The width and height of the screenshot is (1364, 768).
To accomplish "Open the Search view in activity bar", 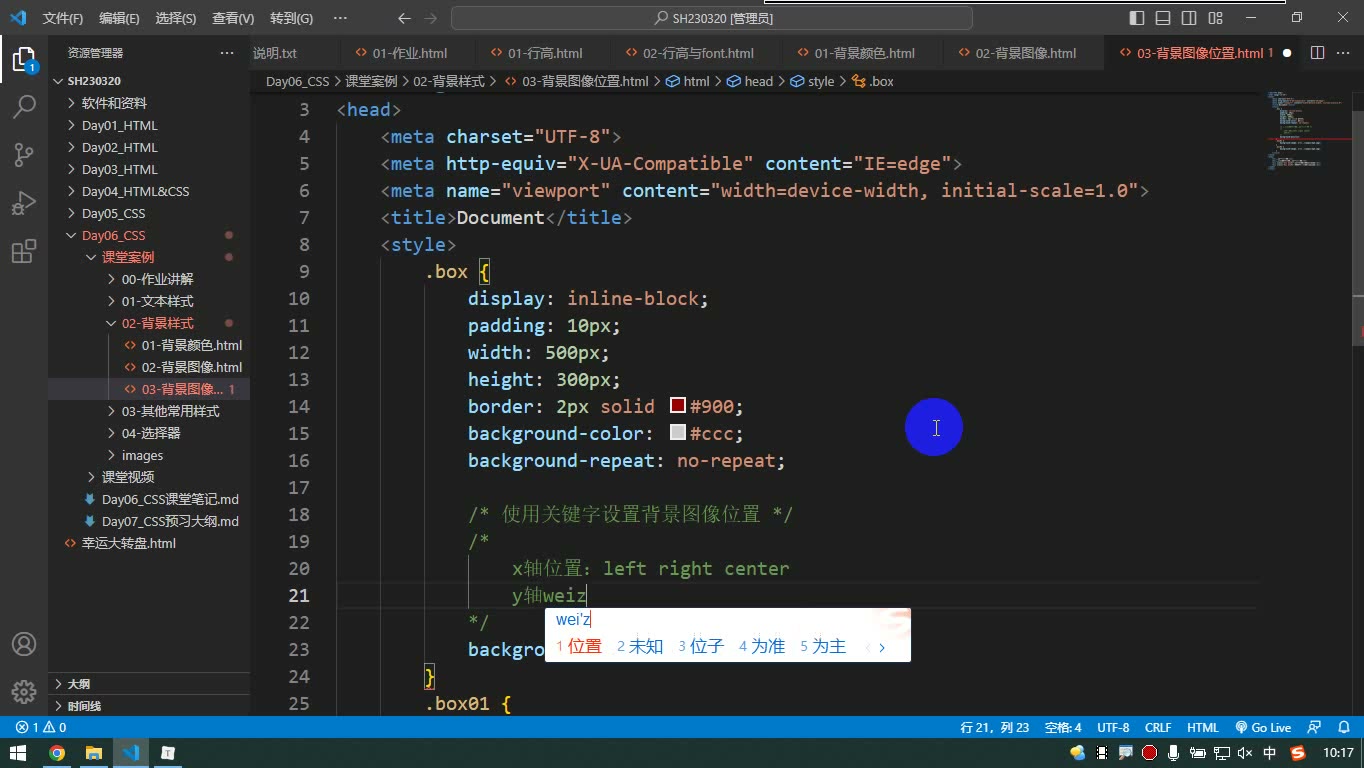I will (x=24, y=106).
